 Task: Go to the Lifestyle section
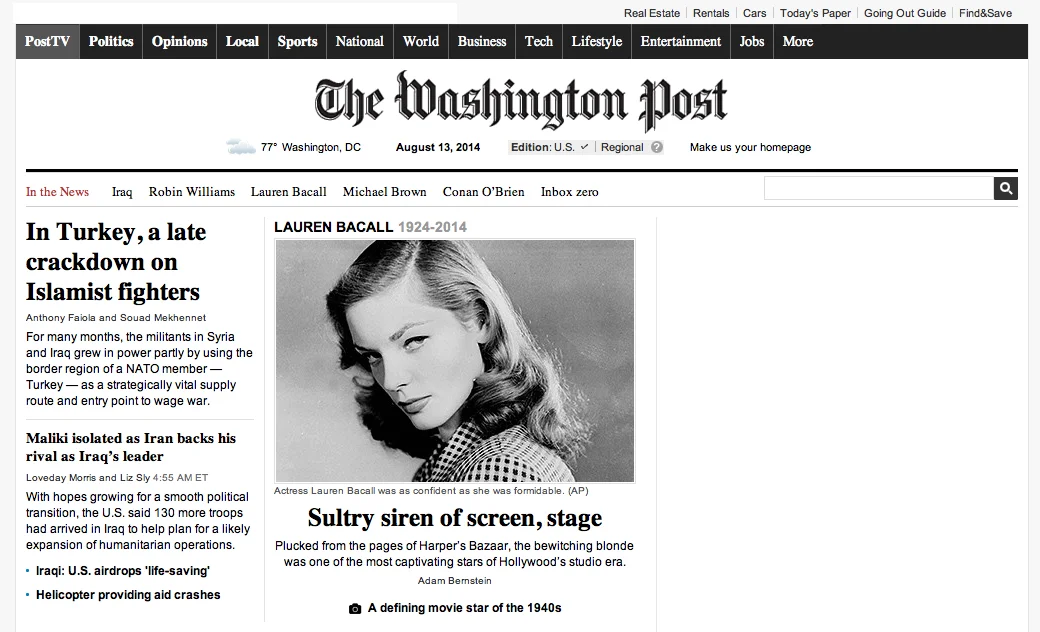tap(597, 41)
